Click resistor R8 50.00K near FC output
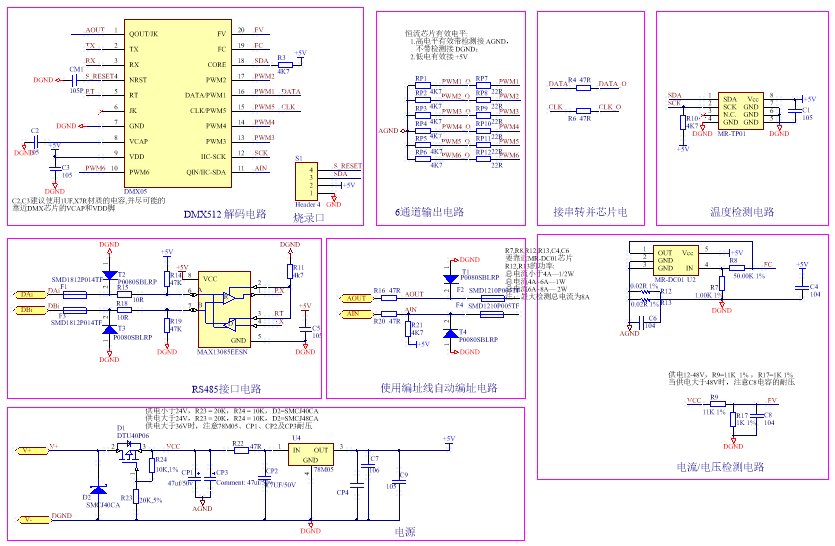Image resolution: width=835 pixels, height=546 pixels. 738,268
